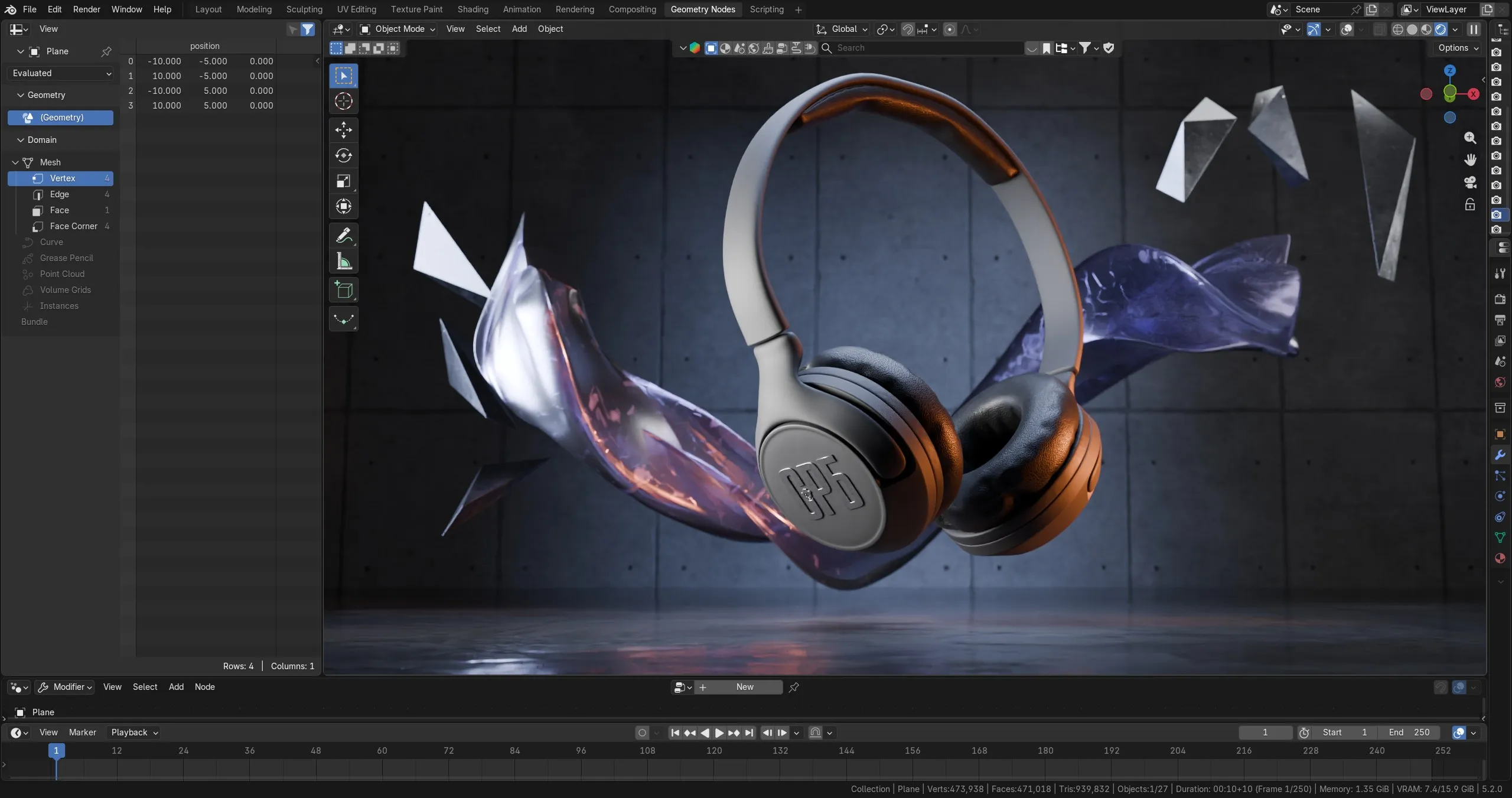The width and height of the screenshot is (1512, 798).
Task: Open the Physics properties tab
Action: point(1500,496)
